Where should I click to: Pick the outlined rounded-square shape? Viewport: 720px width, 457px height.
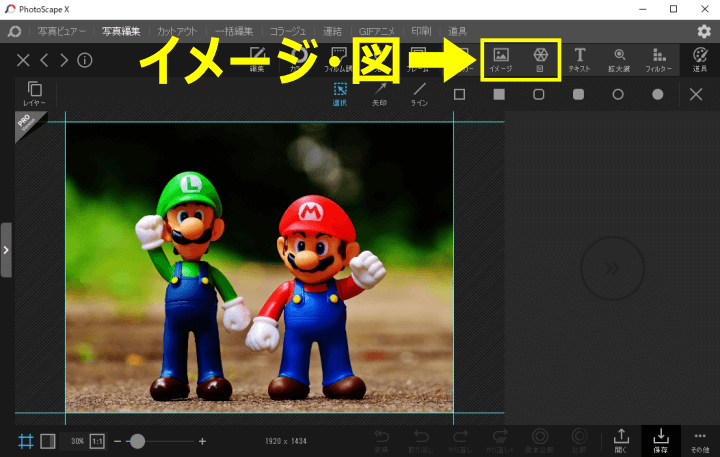(539, 95)
